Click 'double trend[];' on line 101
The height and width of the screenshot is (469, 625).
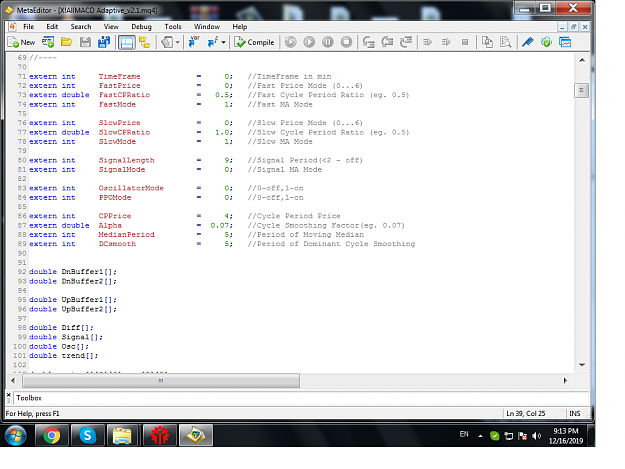click(63, 355)
